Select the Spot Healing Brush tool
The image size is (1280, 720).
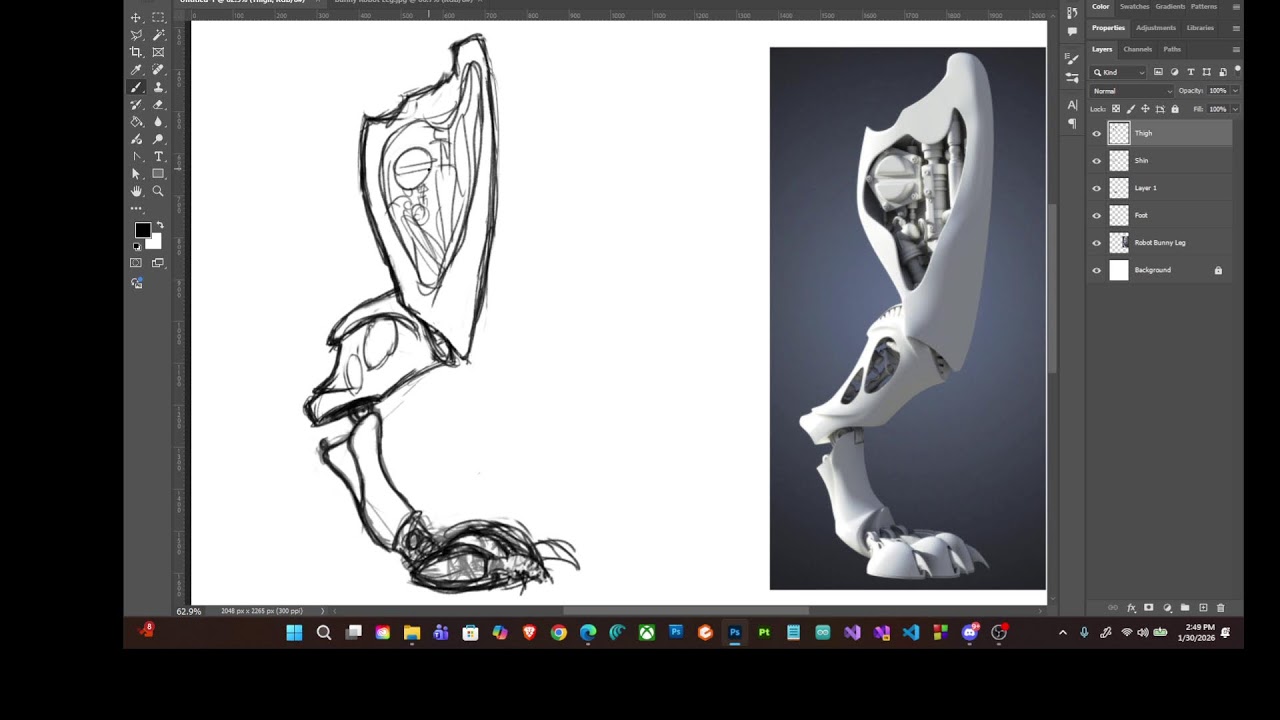[158, 70]
